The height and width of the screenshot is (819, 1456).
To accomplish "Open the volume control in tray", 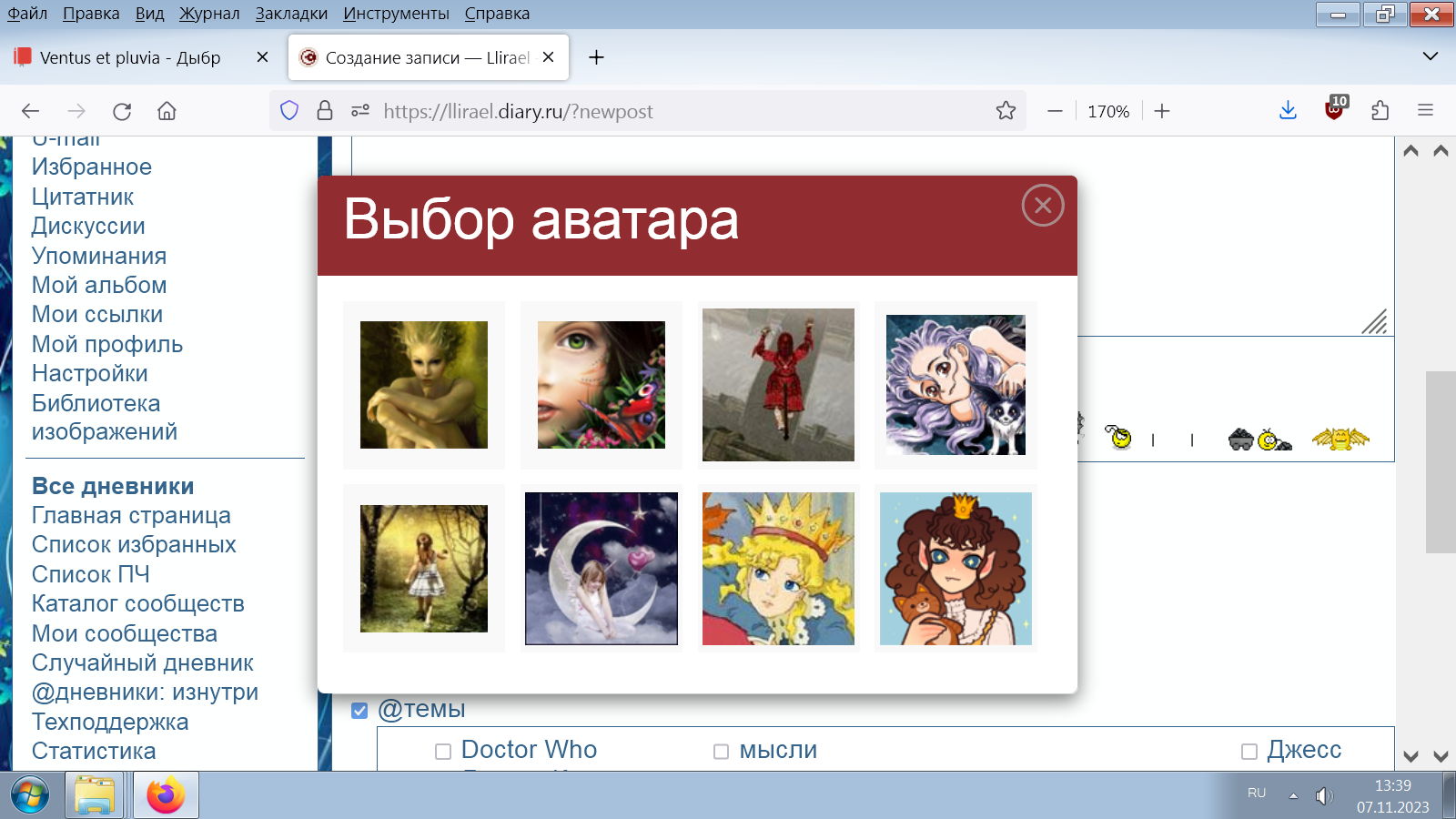I will click(1324, 796).
